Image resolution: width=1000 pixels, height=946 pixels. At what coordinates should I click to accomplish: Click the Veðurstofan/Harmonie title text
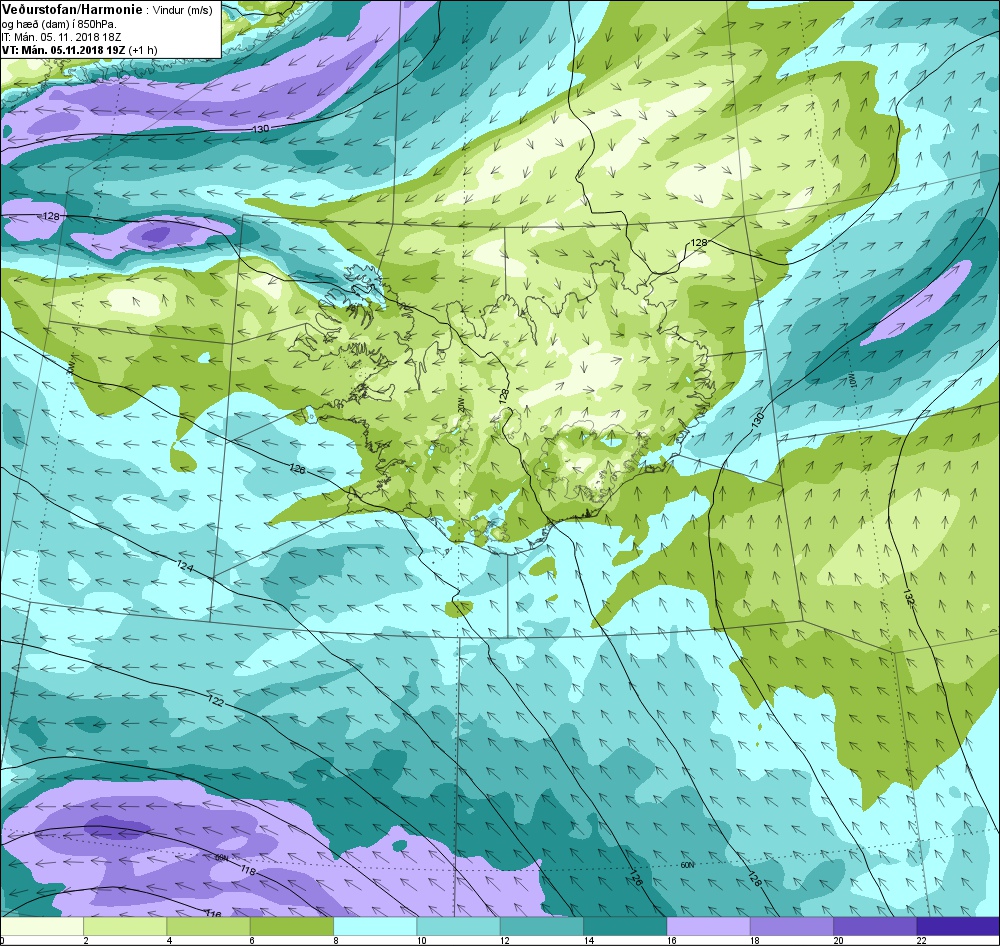[71, 9]
